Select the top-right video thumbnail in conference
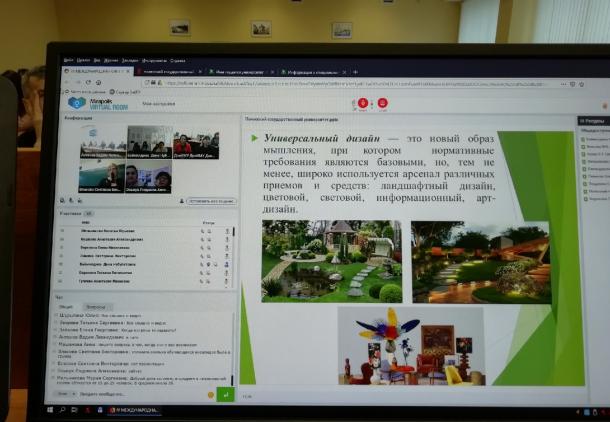 [196, 144]
